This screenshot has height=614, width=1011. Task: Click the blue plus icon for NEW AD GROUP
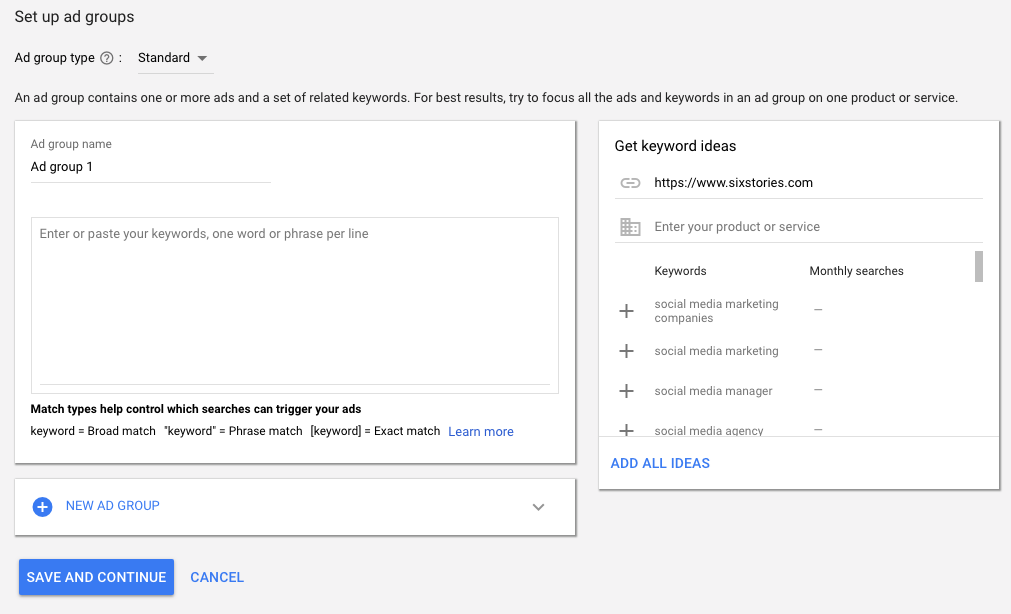pos(42,507)
